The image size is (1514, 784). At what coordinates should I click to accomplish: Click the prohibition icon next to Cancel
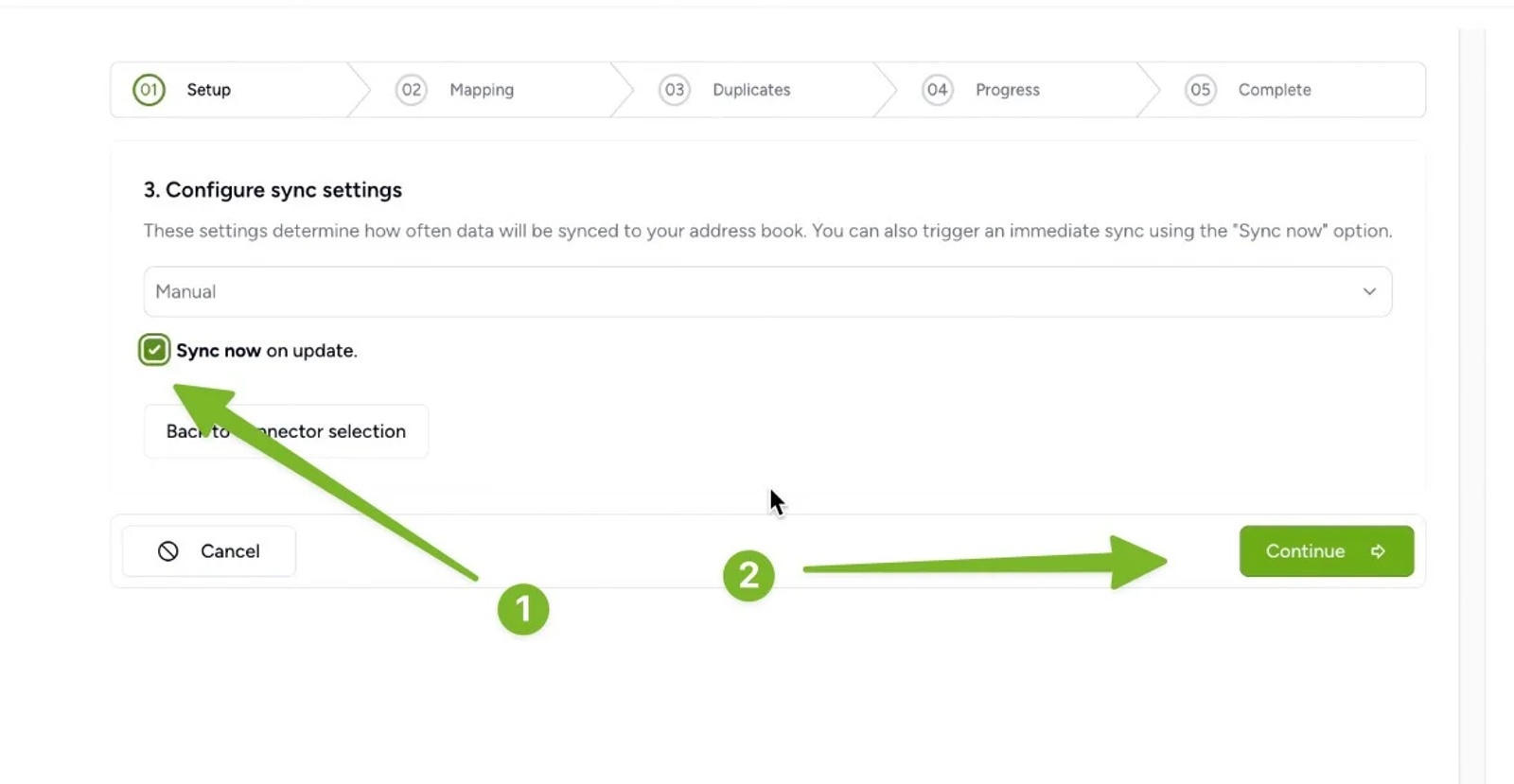coord(168,550)
